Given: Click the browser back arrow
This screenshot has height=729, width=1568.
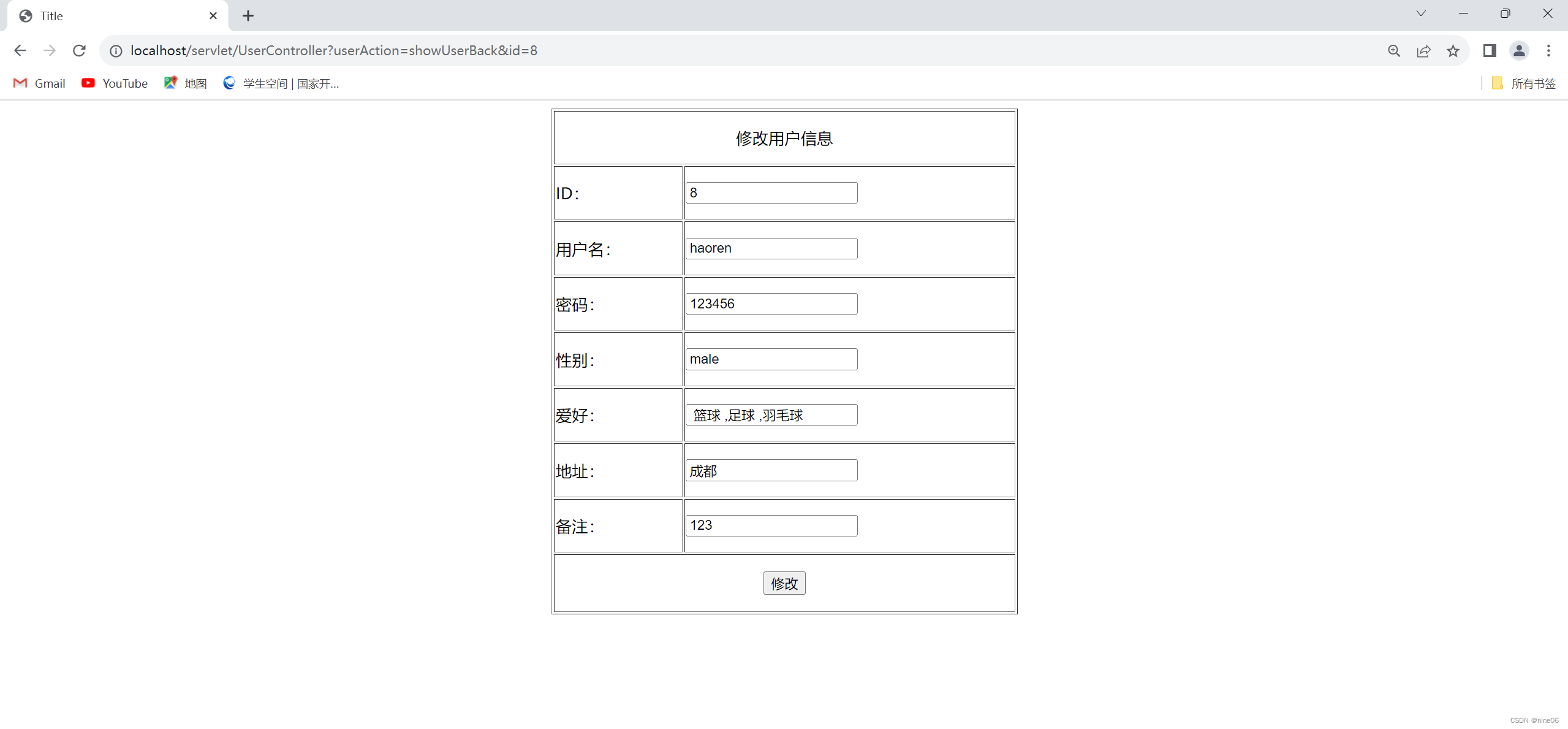Looking at the screenshot, I should [20, 50].
